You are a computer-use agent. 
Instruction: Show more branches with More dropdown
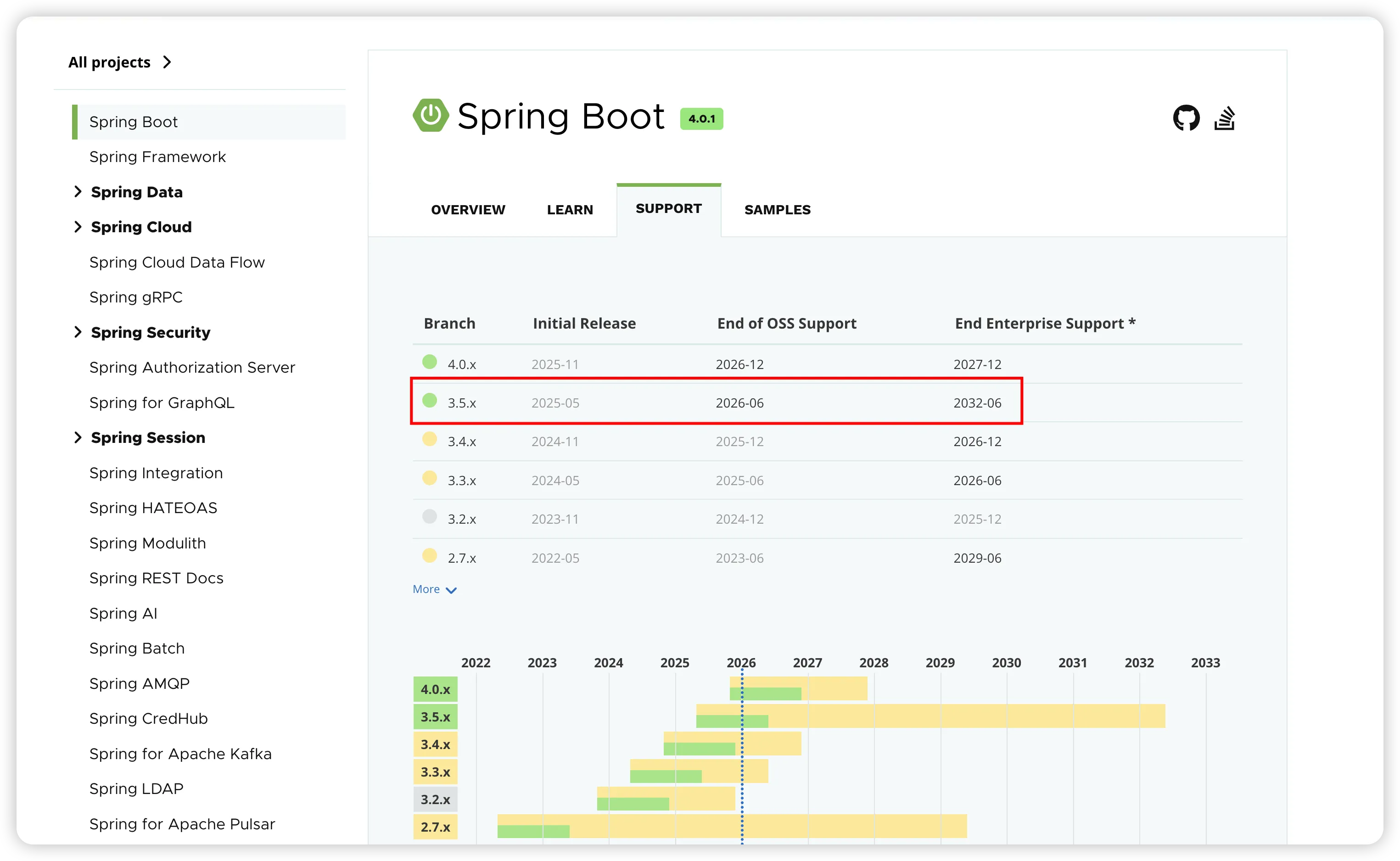(434, 589)
